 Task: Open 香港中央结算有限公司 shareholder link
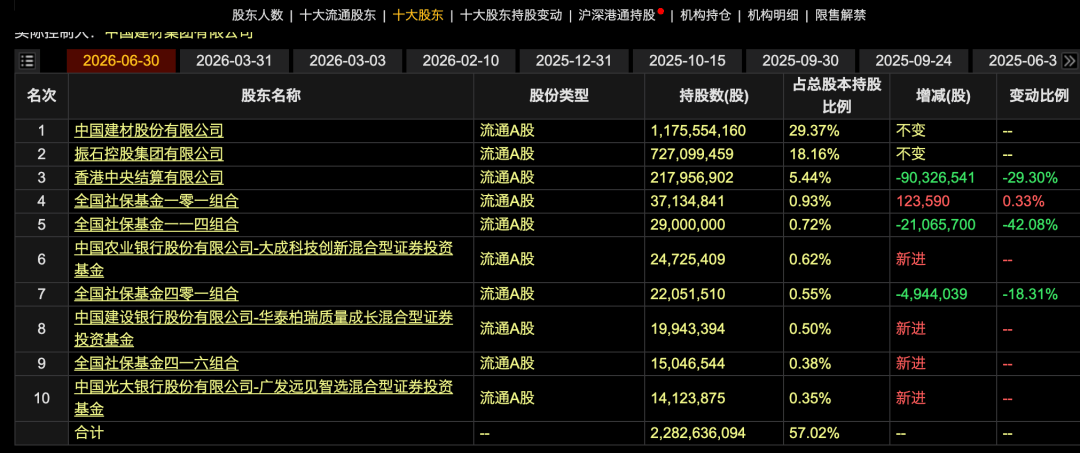[149, 178]
